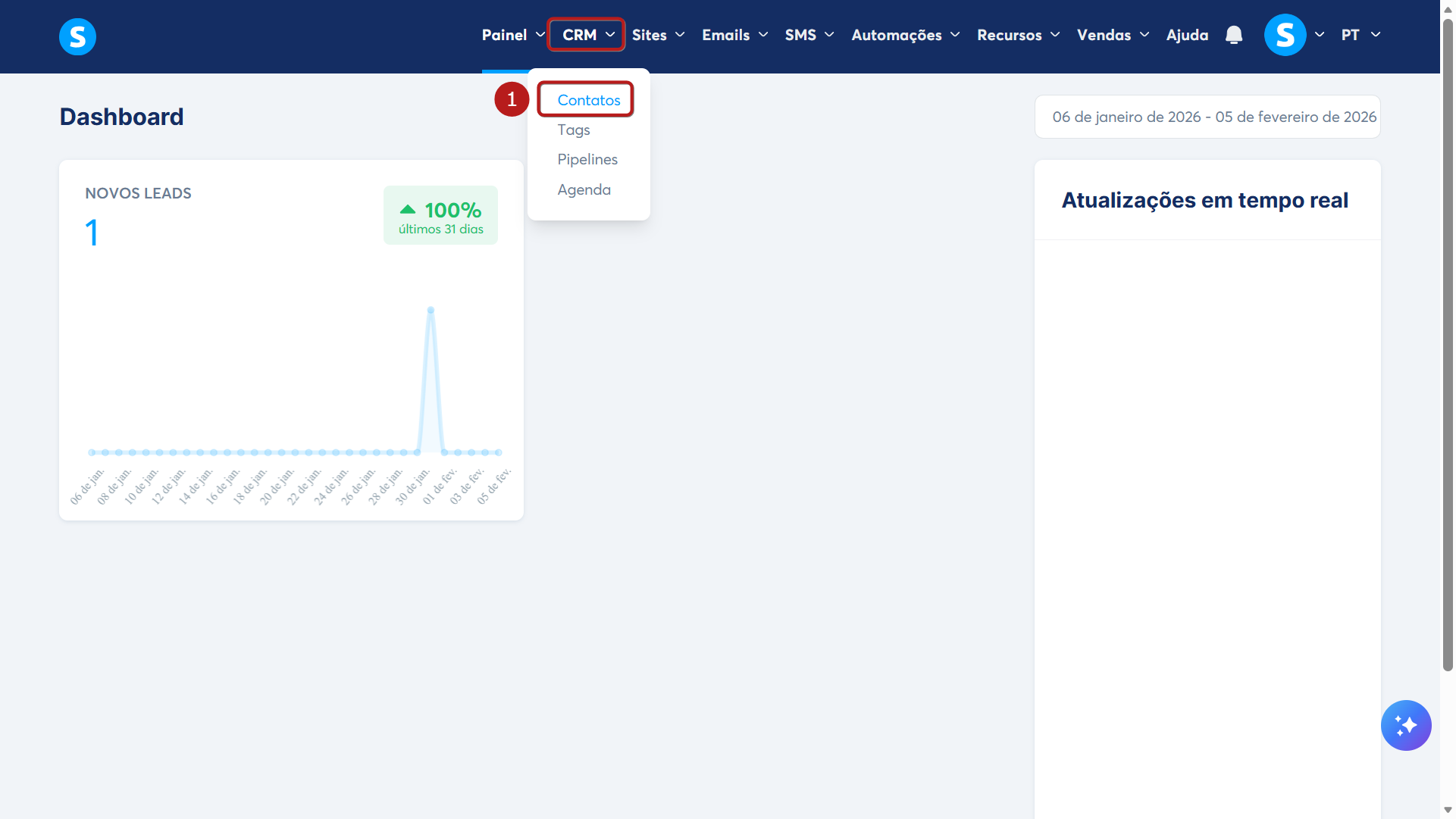Select Contatos from CRM dropdown
1456x819 pixels.
coord(588,100)
